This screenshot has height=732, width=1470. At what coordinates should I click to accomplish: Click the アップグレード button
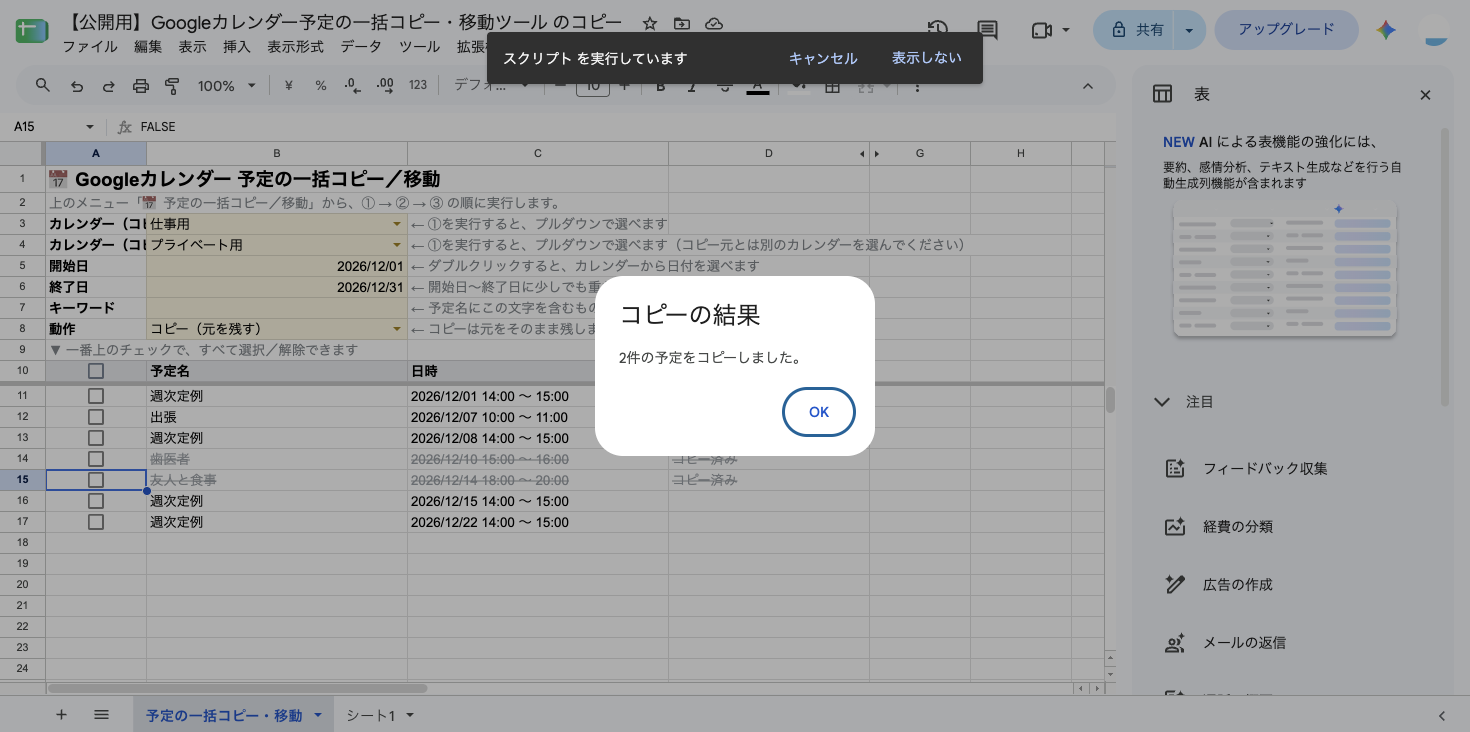(x=1286, y=30)
